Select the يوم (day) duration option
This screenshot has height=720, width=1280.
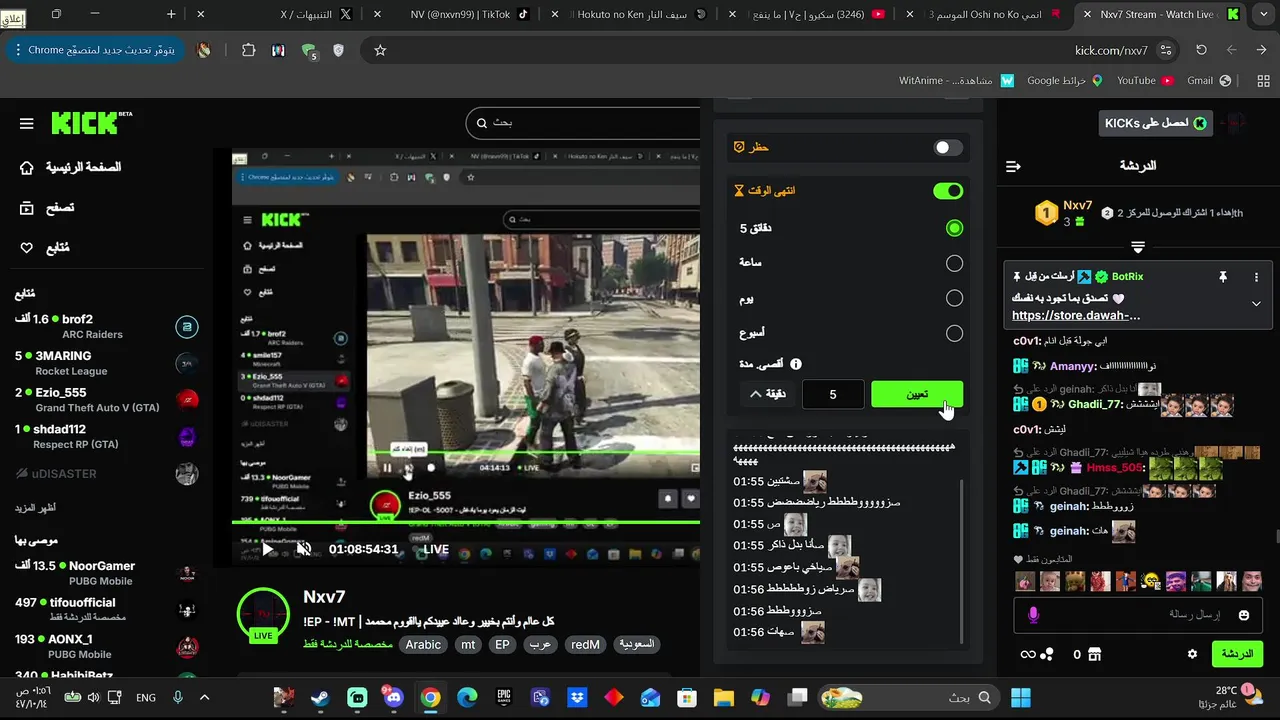(954, 298)
